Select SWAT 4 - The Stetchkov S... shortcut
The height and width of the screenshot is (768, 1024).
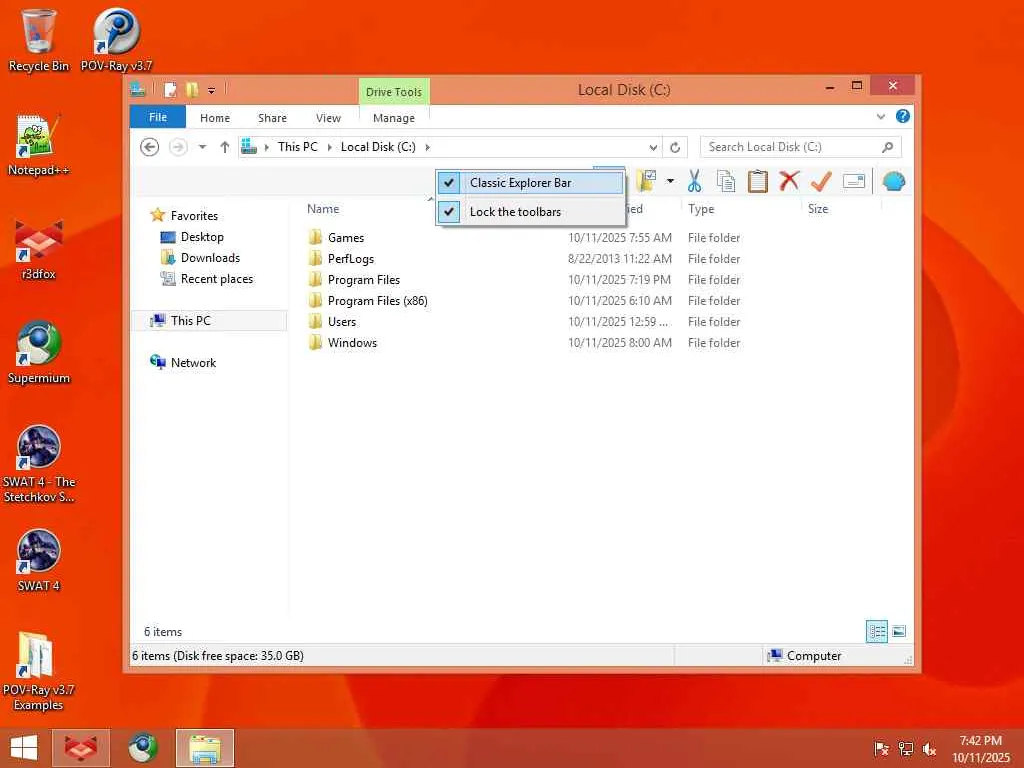tap(39, 464)
